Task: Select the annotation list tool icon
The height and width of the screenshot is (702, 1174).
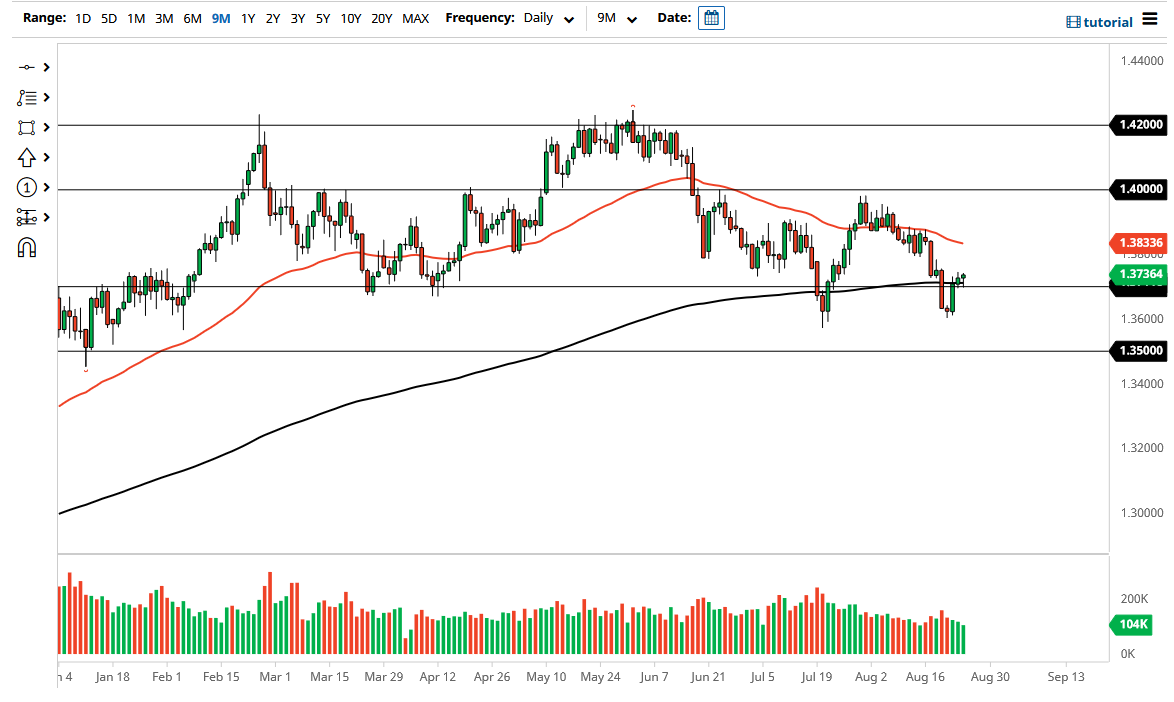Action: point(26,97)
